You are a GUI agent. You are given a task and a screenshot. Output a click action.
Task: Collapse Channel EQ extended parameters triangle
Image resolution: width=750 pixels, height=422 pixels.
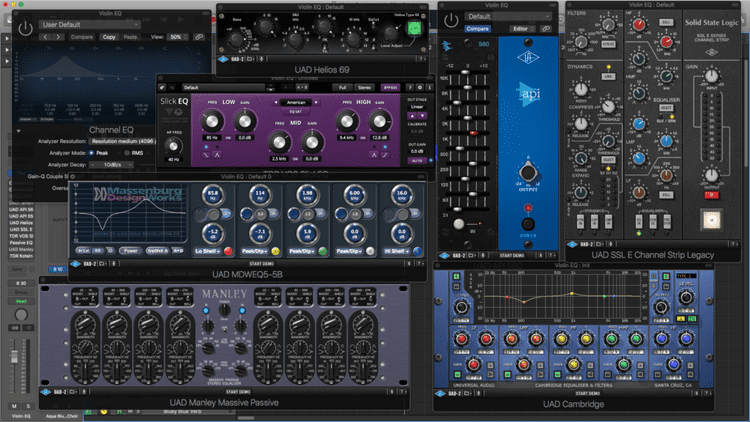point(18,131)
